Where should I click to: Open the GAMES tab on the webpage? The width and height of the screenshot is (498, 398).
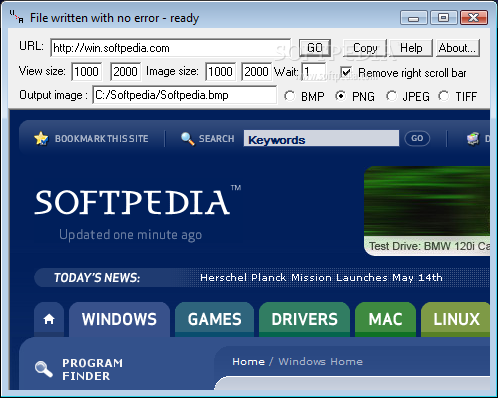click(x=214, y=319)
